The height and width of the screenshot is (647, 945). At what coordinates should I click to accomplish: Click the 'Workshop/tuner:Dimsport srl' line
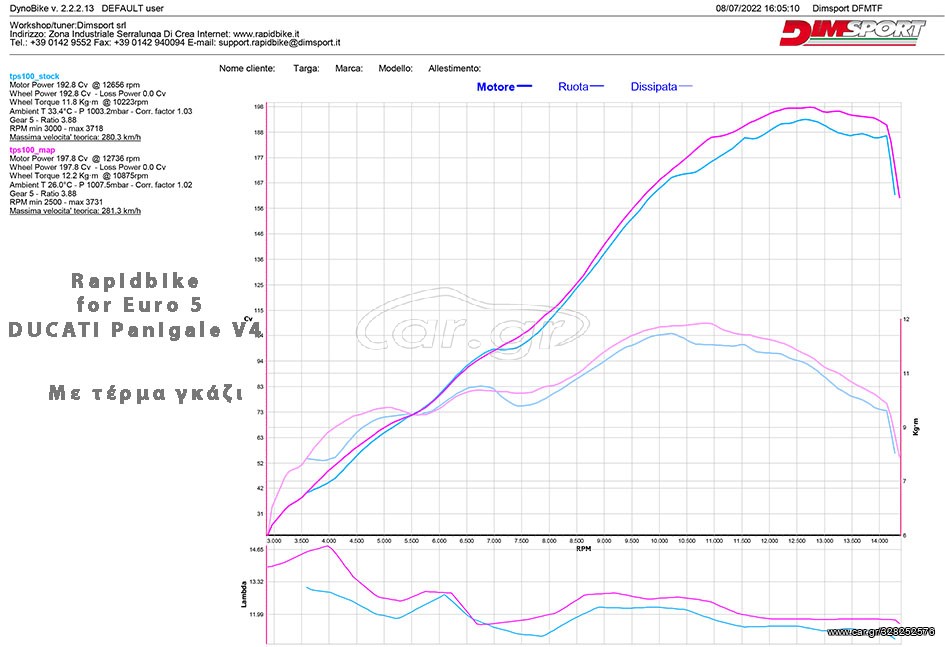(x=68, y=25)
